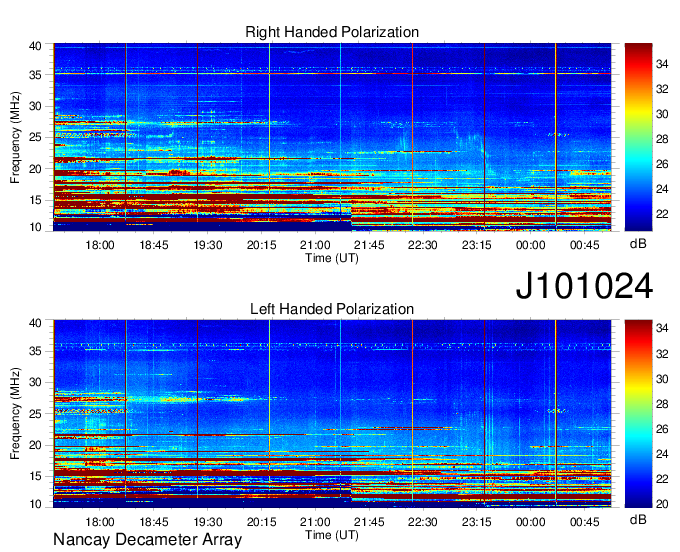Screen dimensions: 680x552
Task: Click the 00:00 time tick of Left Handed plot
Action: click(x=530, y=522)
